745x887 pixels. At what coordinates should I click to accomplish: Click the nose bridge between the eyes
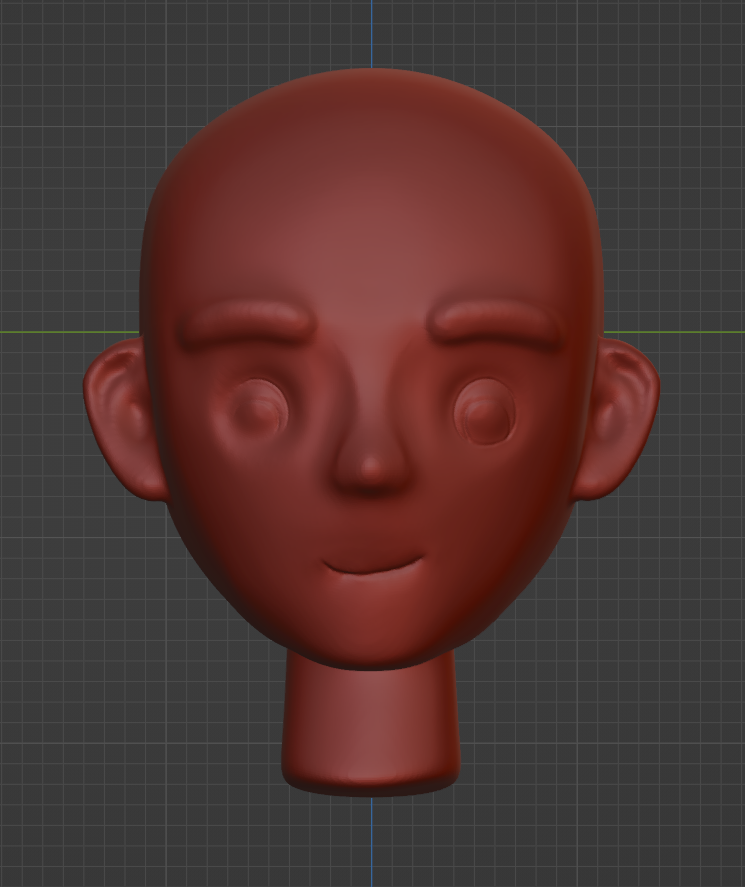click(372, 390)
